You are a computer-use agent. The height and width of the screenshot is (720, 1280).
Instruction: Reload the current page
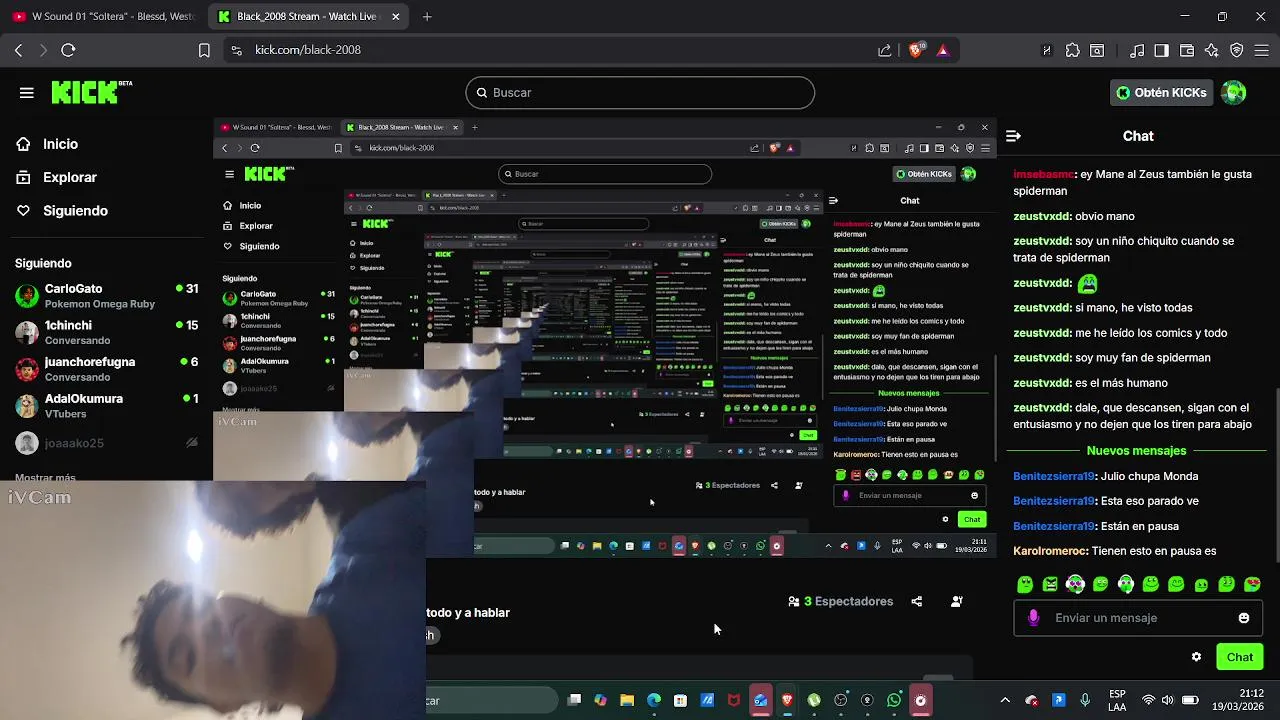click(x=68, y=50)
